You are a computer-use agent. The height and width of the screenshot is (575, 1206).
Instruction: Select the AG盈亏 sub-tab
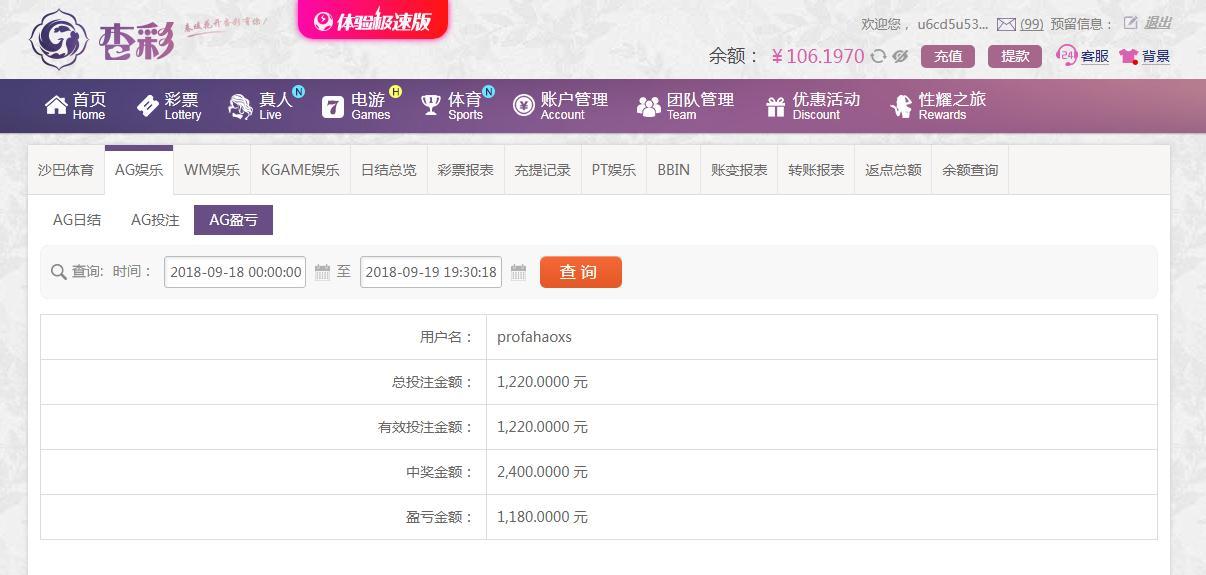click(233, 220)
